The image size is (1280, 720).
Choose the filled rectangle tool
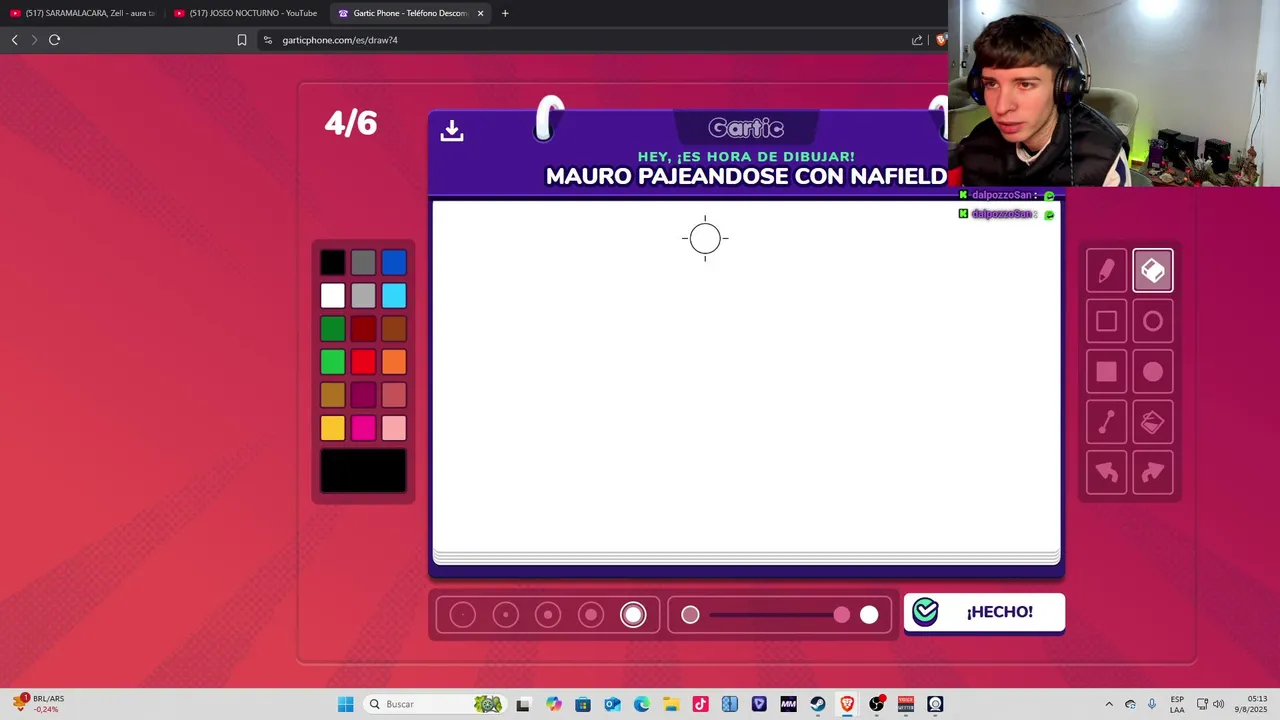pyautogui.click(x=1106, y=372)
